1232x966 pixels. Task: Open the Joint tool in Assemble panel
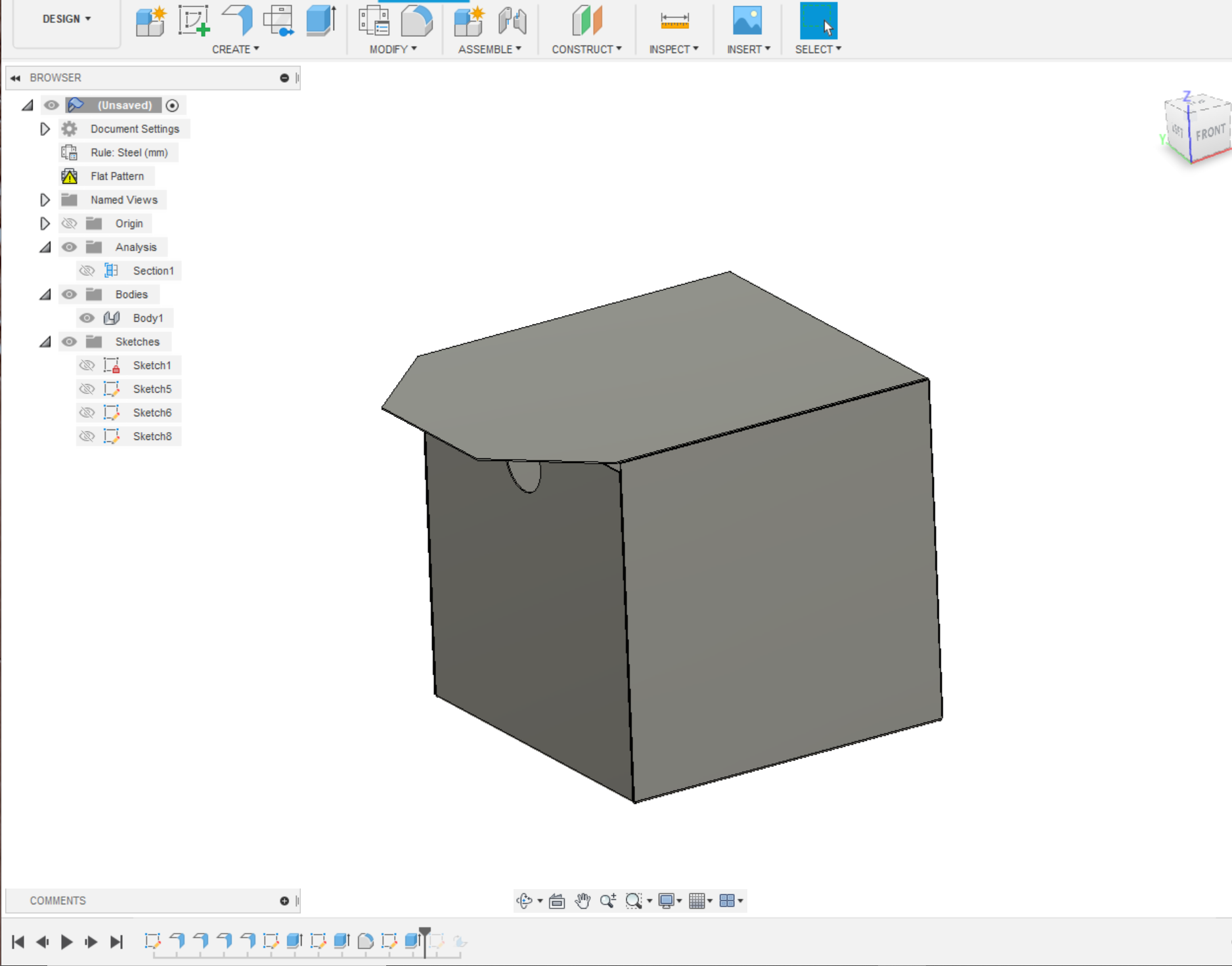pyautogui.click(x=513, y=22)
